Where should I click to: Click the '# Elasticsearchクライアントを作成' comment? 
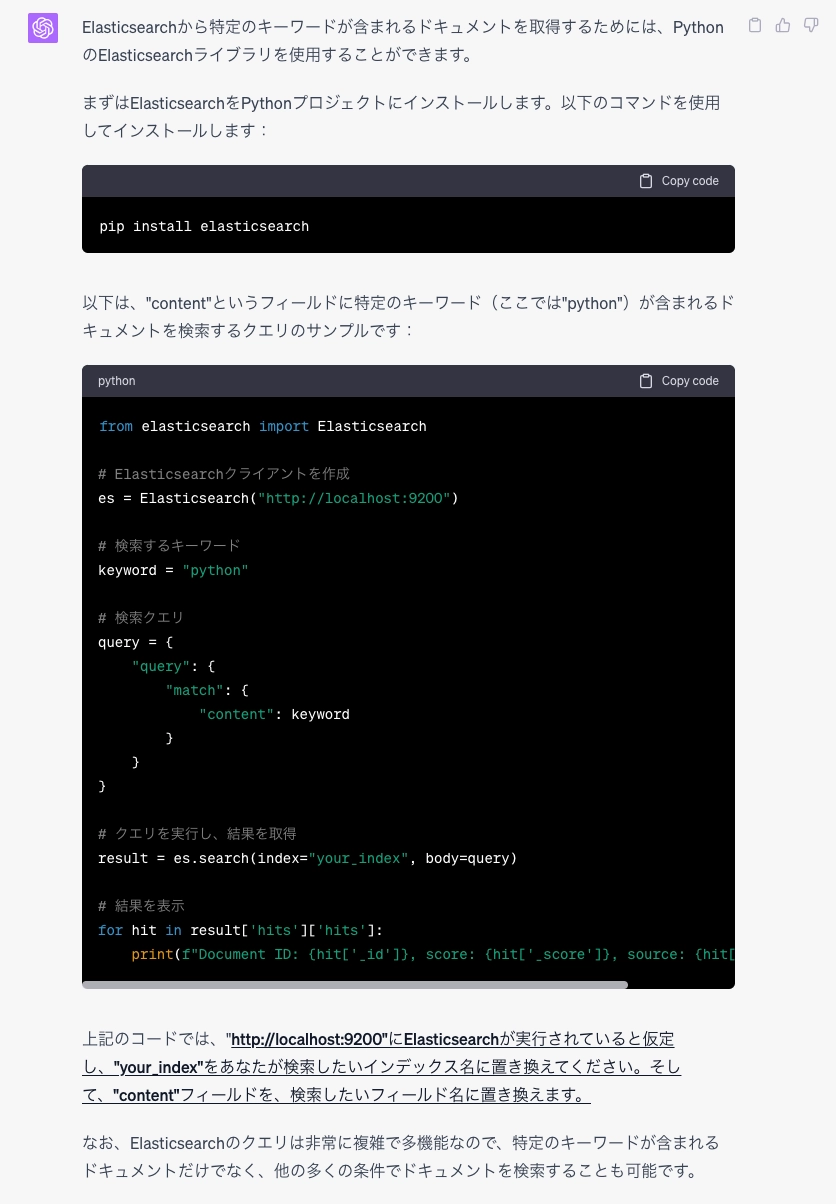(x=224, y=474)
